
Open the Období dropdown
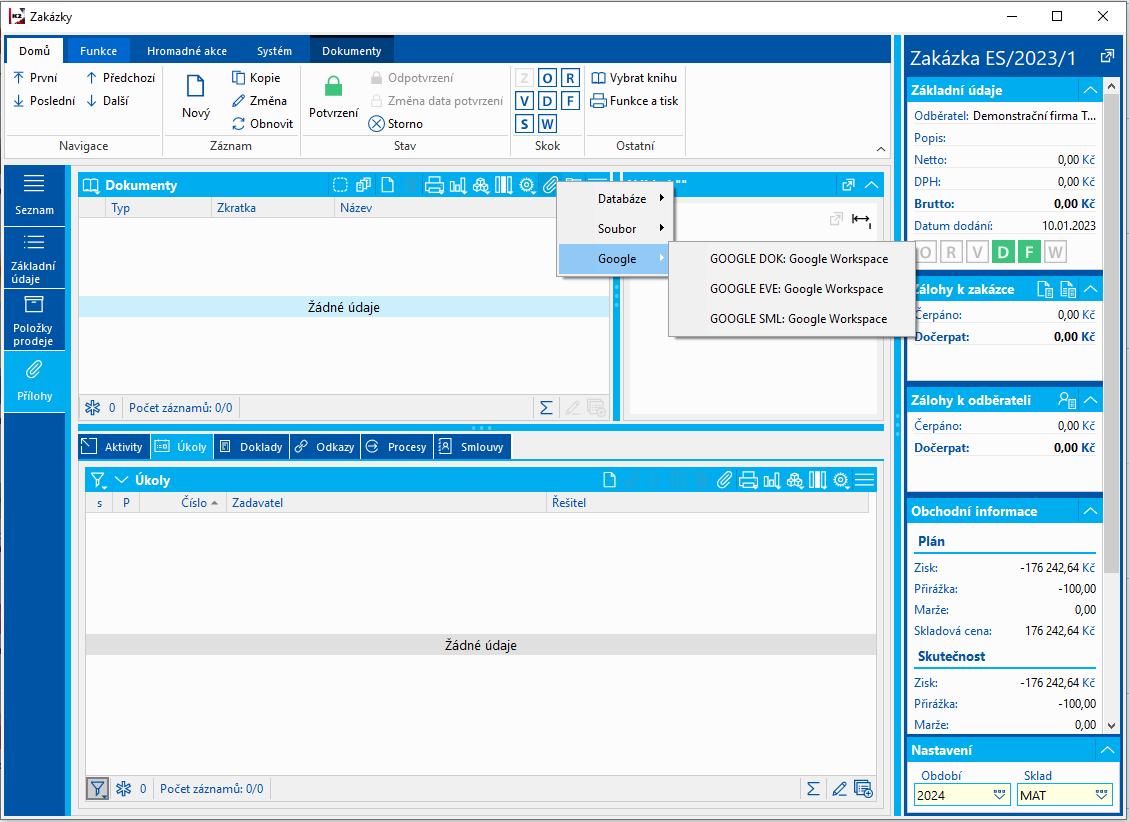tap(999, 795)
